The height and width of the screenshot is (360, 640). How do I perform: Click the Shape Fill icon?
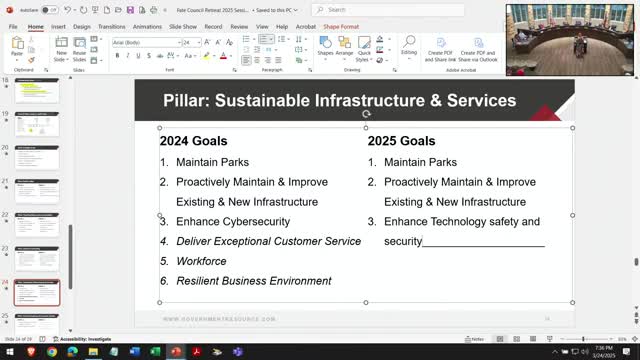380,39
